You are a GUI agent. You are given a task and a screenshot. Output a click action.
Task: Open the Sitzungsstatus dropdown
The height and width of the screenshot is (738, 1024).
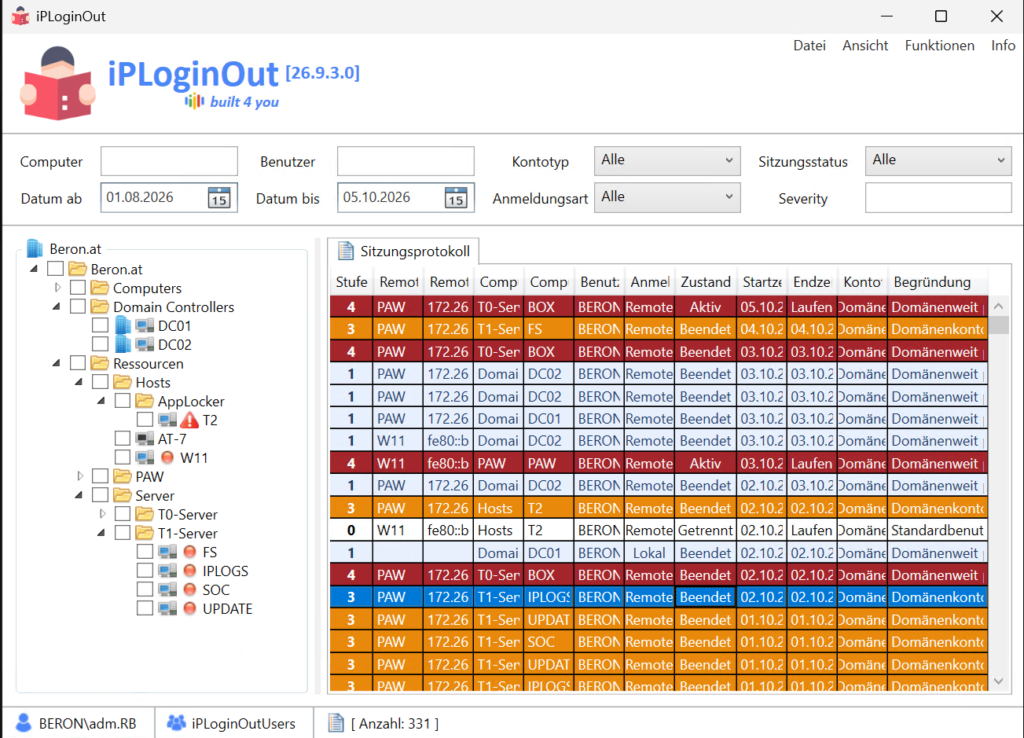[x=938, y=161]
